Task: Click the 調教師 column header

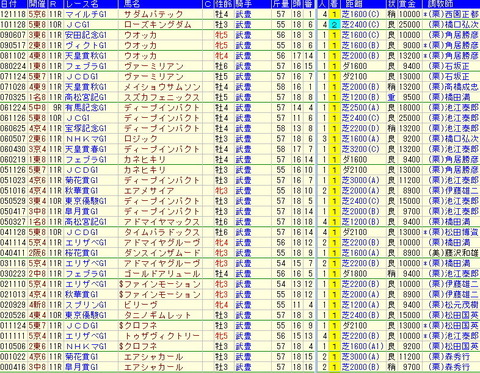Action: coord(437,4)
